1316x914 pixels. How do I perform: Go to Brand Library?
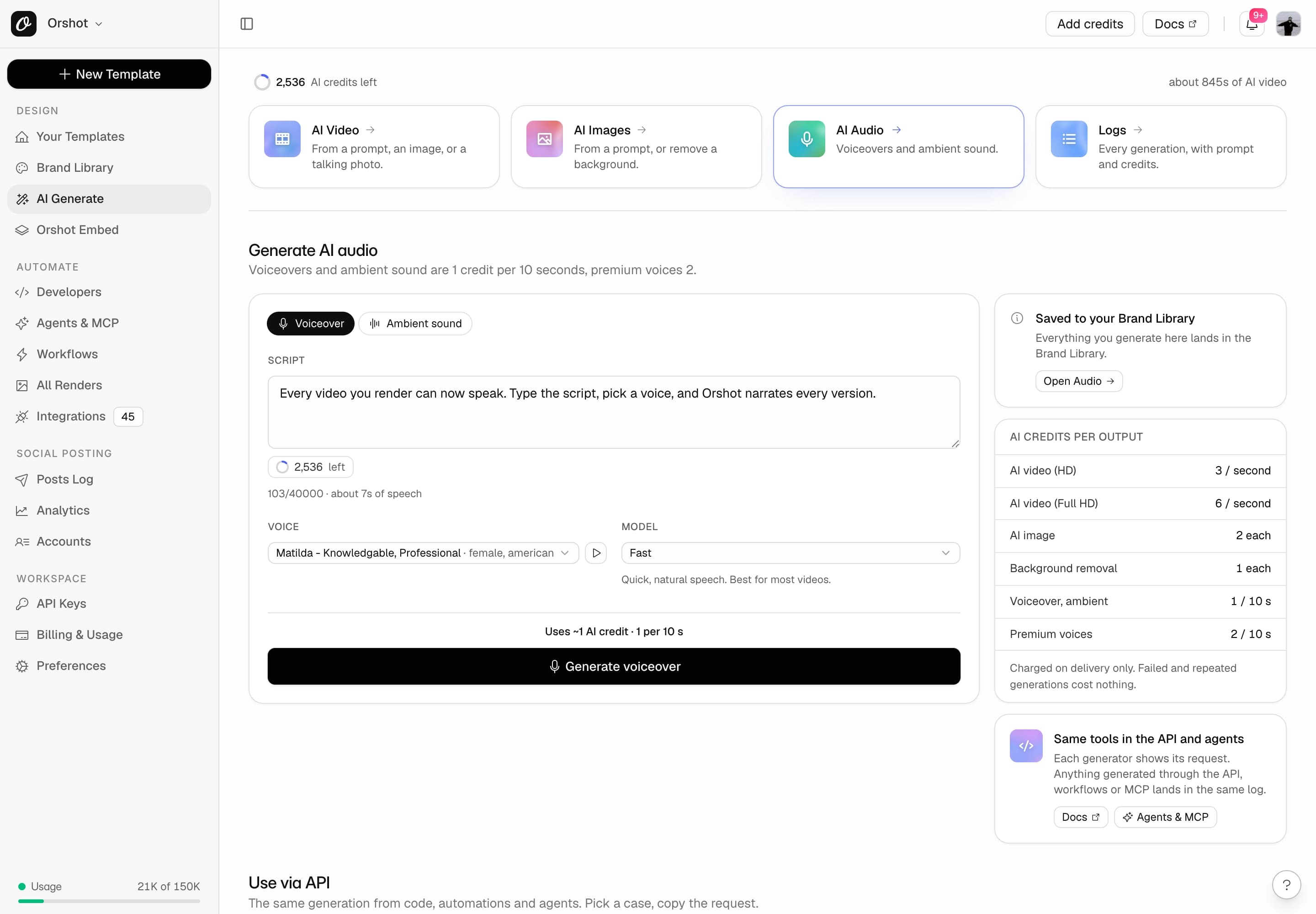[109, 168]
